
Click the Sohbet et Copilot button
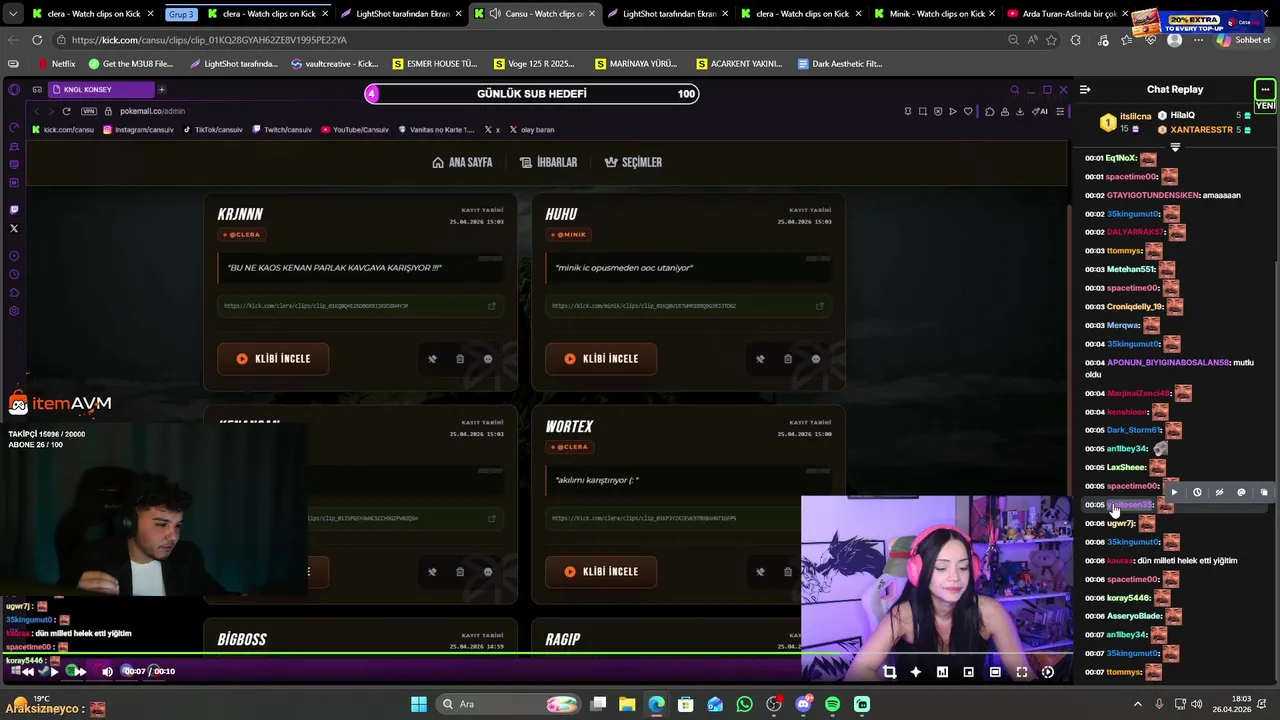1243,40
